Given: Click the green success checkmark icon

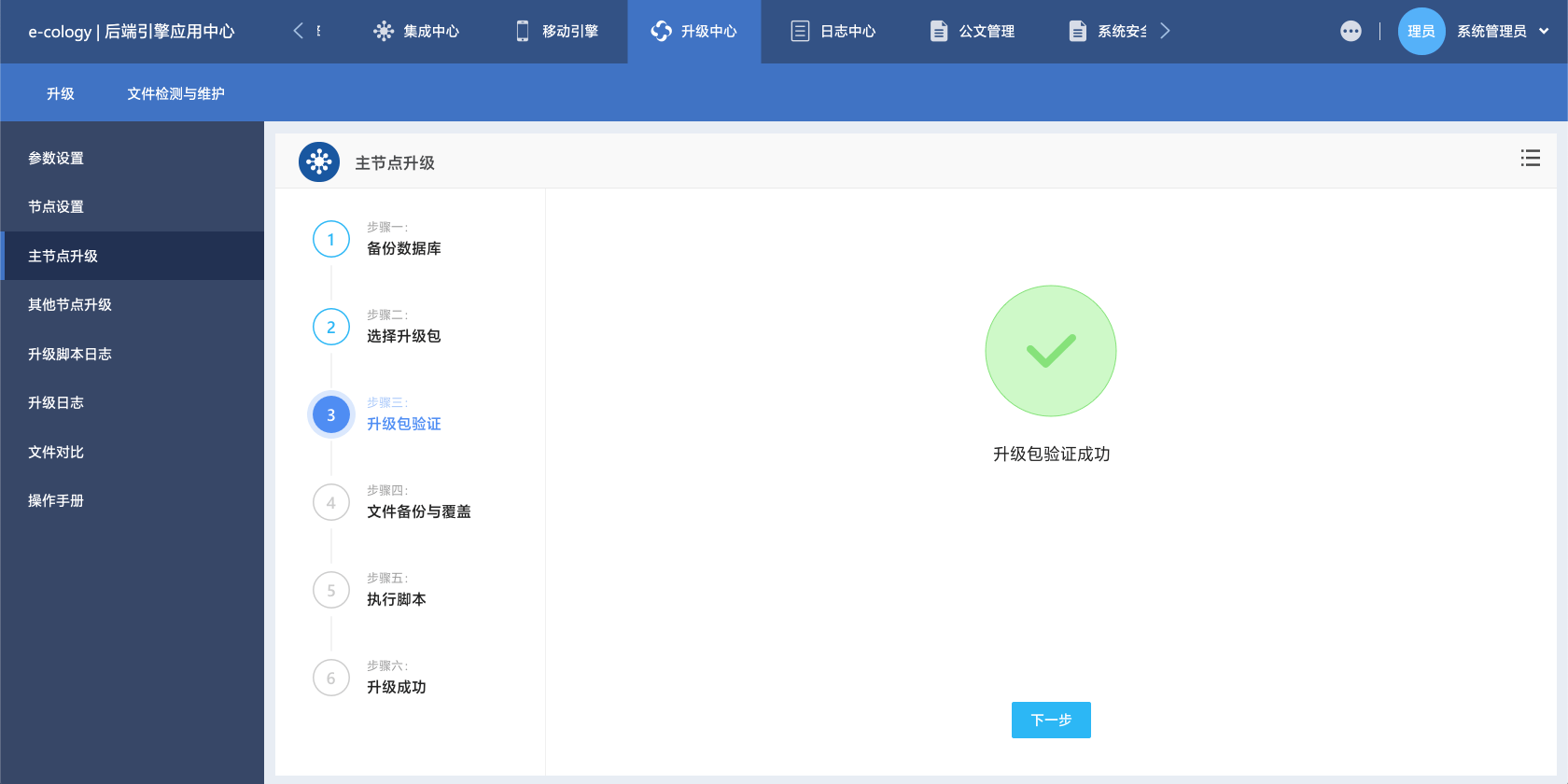Looking at the screenshot, I should click(x=1051, y=351).
